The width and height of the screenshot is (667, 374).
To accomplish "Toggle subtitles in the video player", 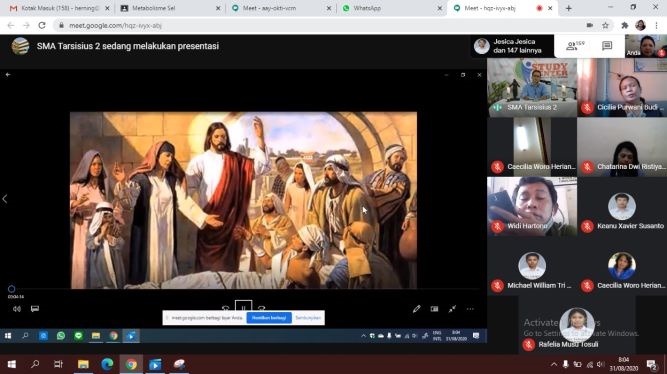I will (35, 309).
